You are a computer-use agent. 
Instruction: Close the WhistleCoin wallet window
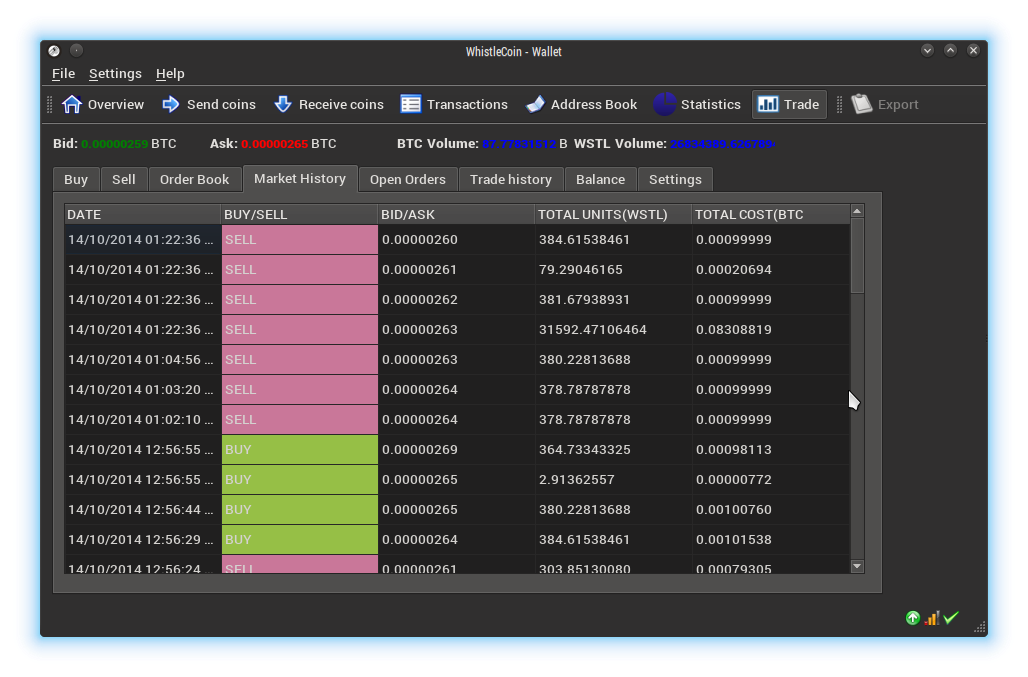pyautogui.click(x=974, y=50)
